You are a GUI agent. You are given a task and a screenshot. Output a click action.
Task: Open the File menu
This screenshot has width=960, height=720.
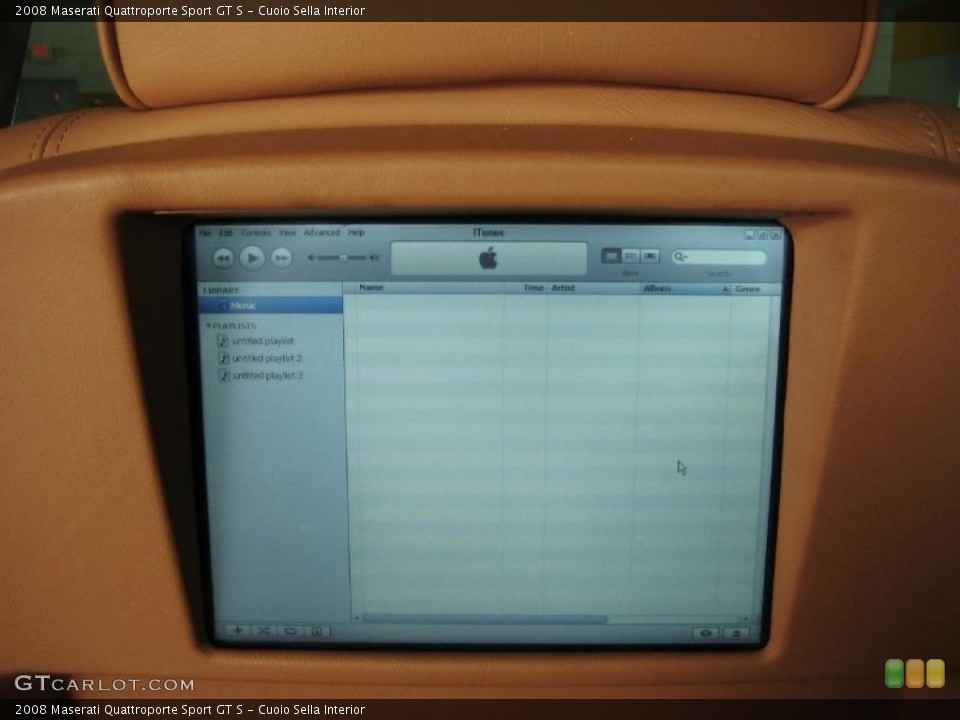205,233
